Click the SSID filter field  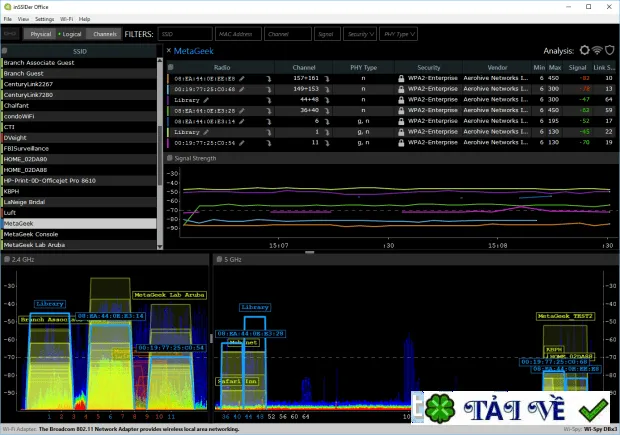click(x=185, y=34)
